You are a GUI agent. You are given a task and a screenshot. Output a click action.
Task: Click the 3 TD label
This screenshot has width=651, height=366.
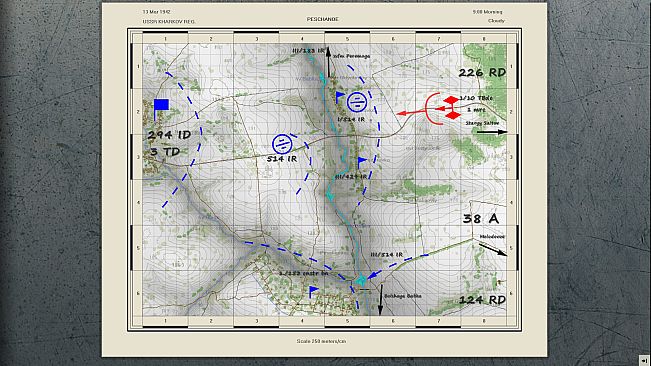165,152
